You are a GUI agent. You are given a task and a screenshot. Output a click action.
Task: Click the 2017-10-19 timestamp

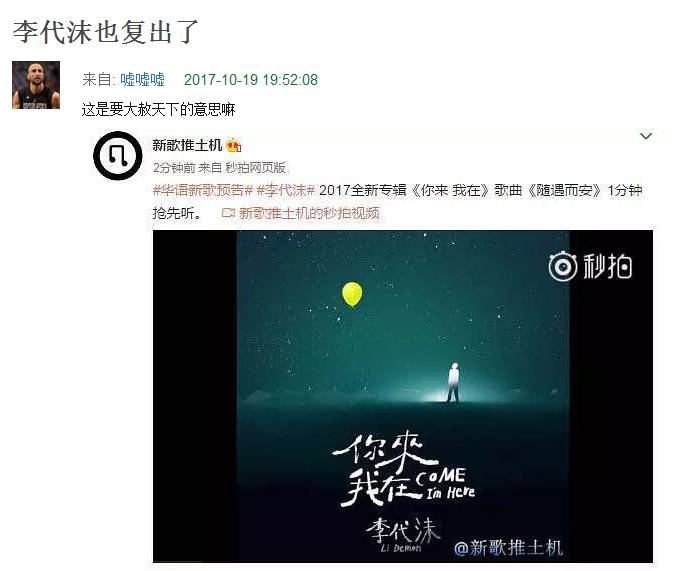click(x=251, y=80)
